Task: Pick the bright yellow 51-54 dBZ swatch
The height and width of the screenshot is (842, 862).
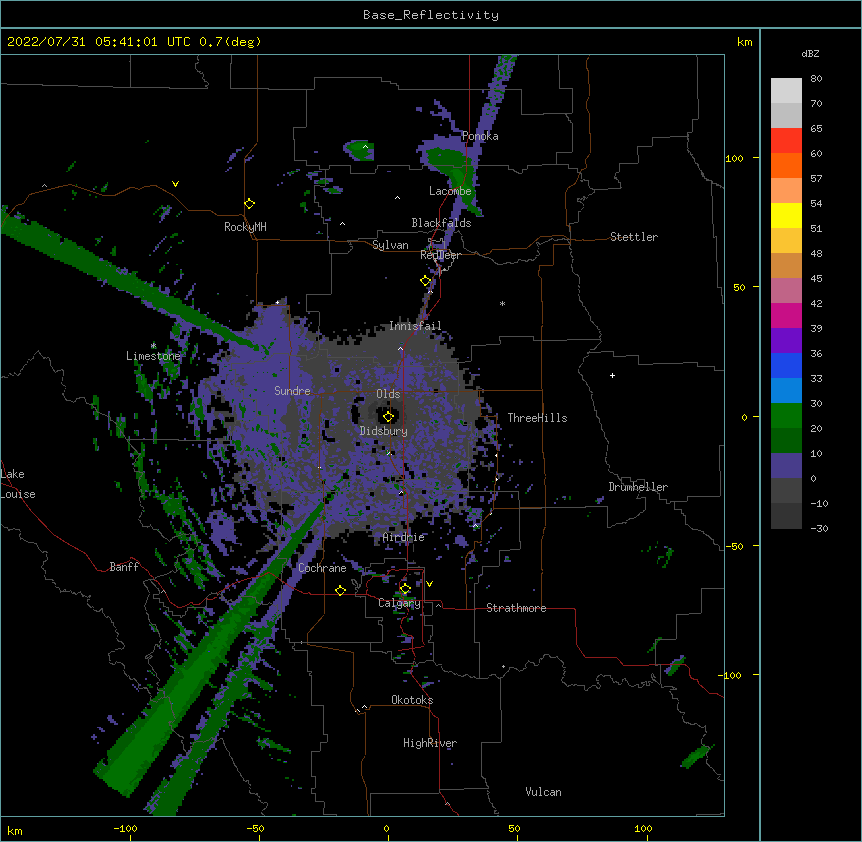Action: (786, 216)
